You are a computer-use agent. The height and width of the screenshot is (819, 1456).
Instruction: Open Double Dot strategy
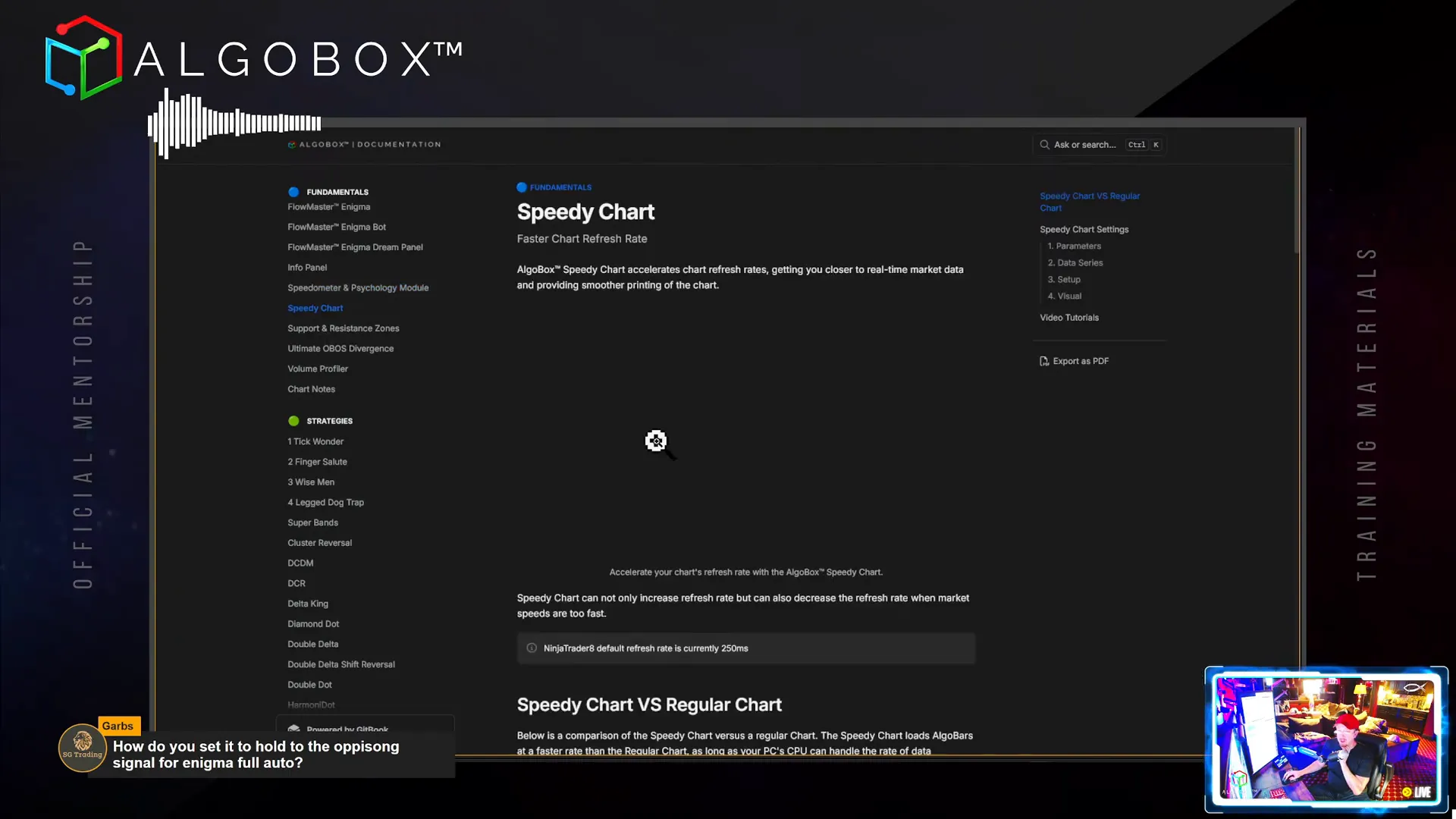[x=309, y=685]
